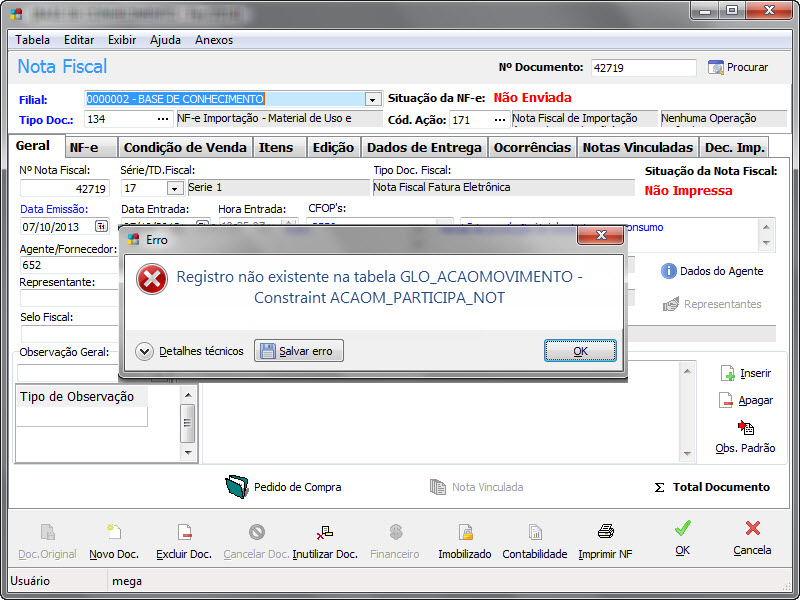800x600 pixels.
Task: Click the Novo Doc. toolbar icon
Action: coord(114,532)
